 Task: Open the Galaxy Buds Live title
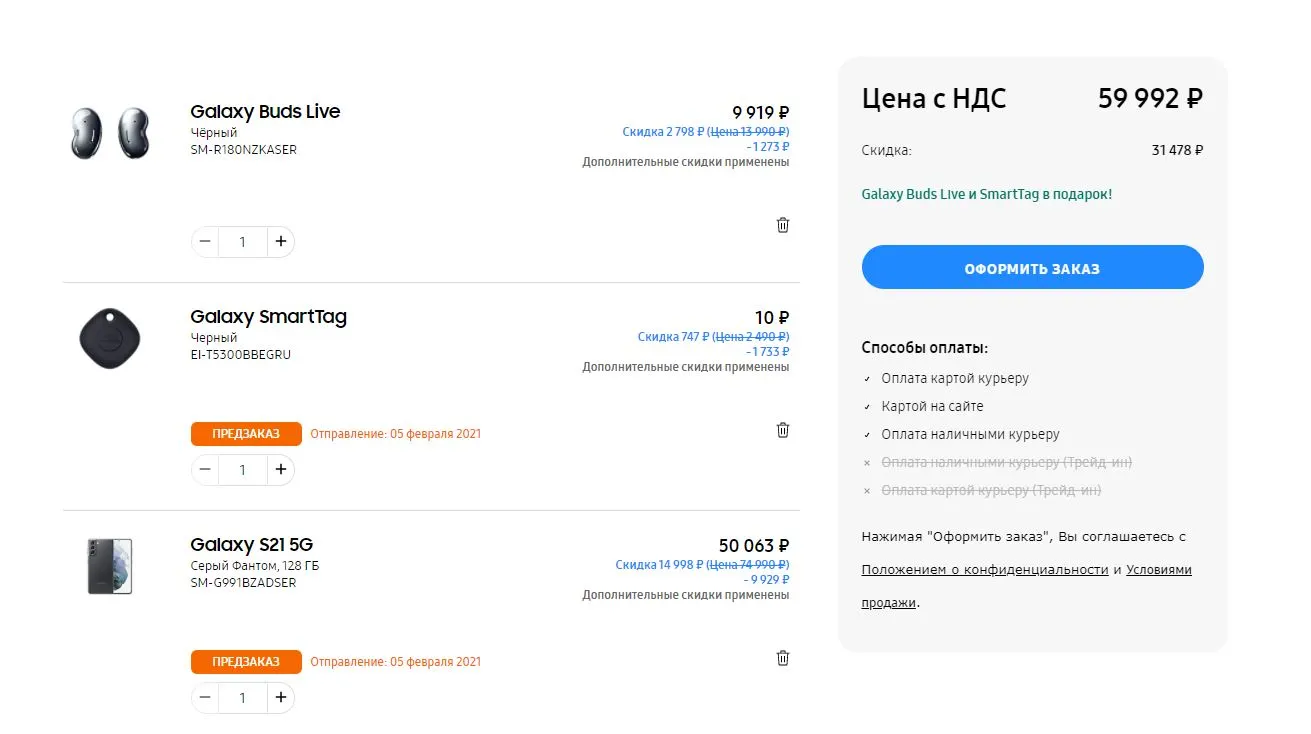pyautogui.click(x=265, y=111)
